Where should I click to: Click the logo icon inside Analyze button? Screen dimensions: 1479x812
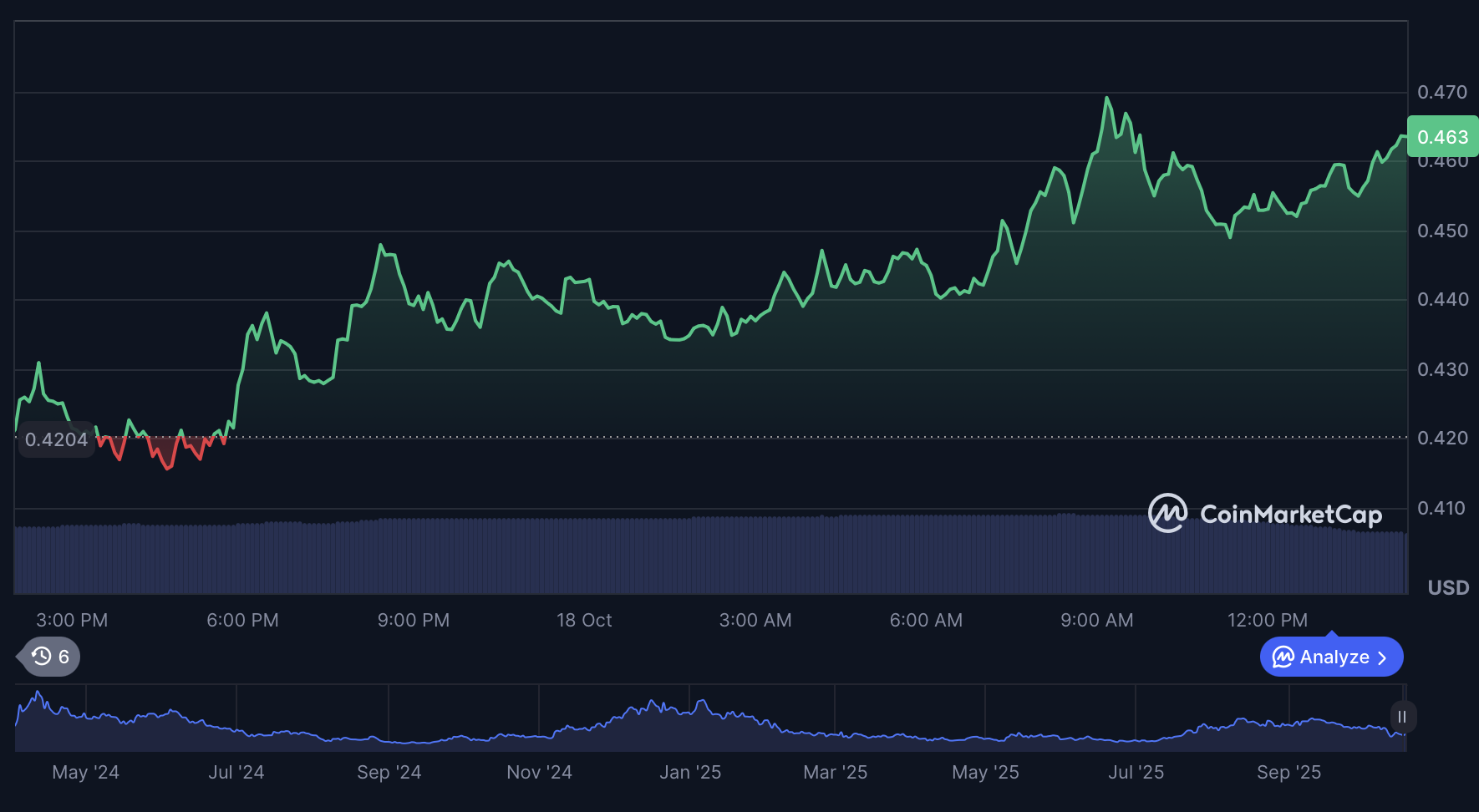click(1283, 657)
